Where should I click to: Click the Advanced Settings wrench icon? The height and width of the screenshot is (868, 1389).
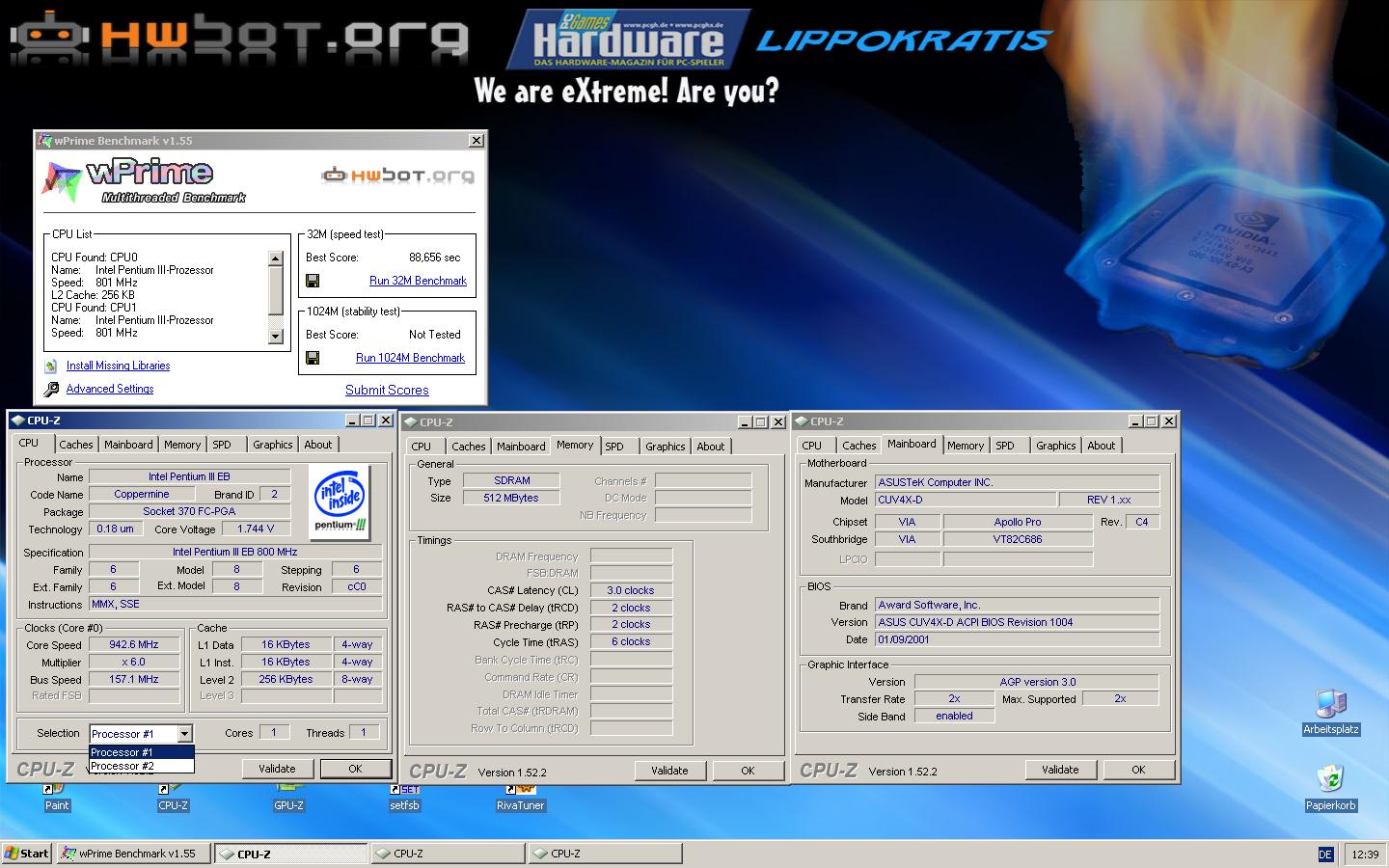[51, 390]
